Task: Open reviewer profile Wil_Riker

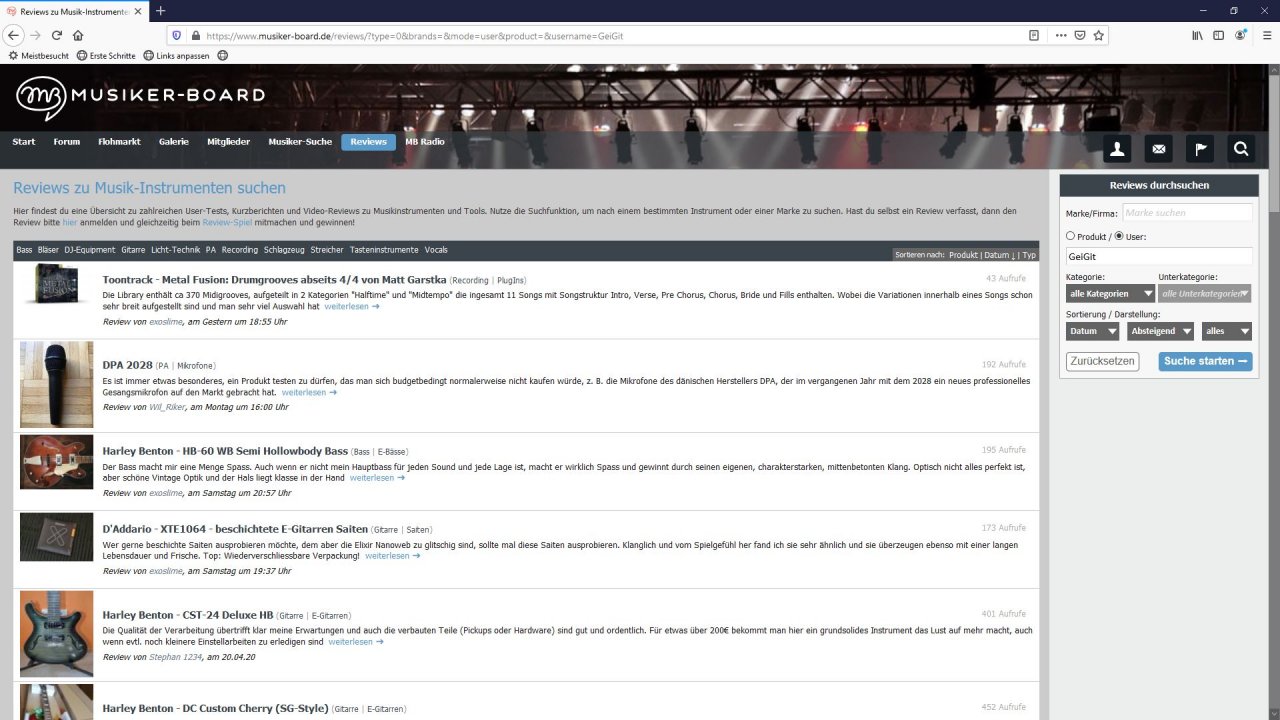Action: pyautogui.click(x=167, y=407)
